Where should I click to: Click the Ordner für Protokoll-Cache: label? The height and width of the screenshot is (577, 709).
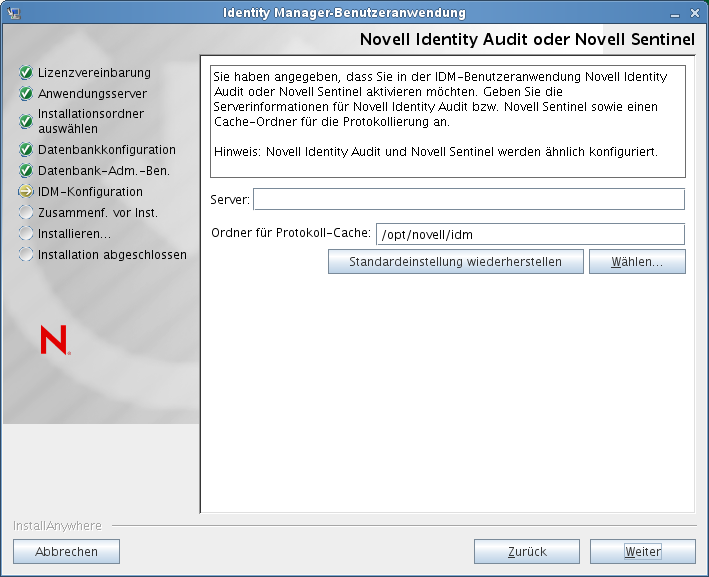(291, 232)
